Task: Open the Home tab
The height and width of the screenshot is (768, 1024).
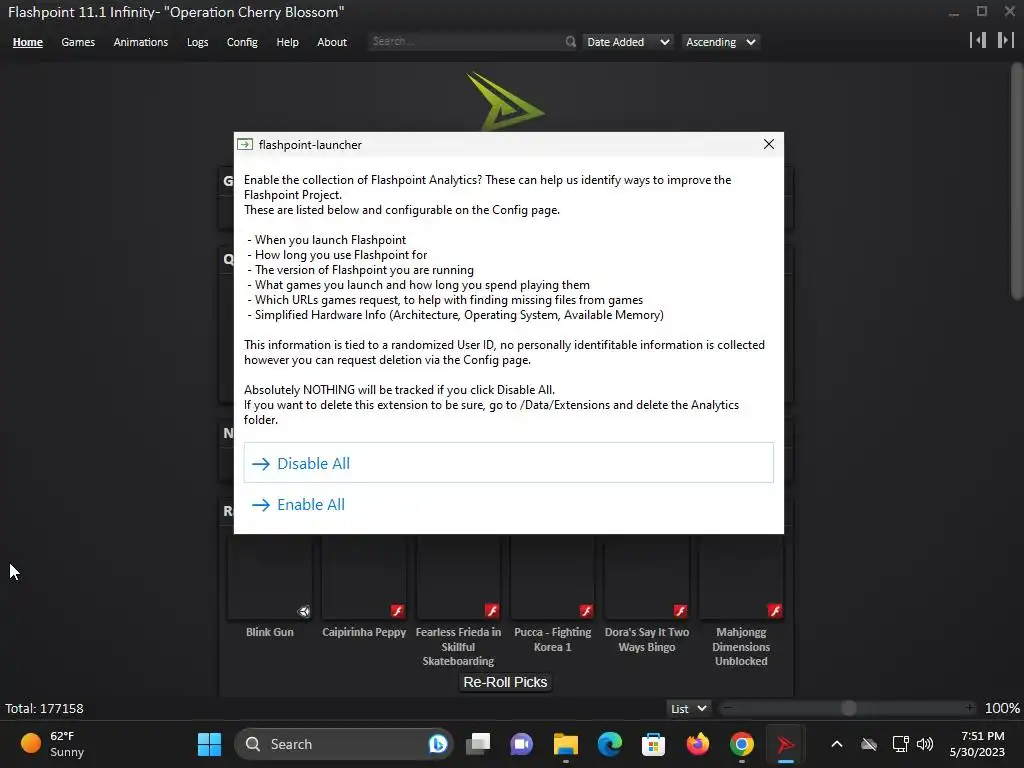Action: [27, 42]
